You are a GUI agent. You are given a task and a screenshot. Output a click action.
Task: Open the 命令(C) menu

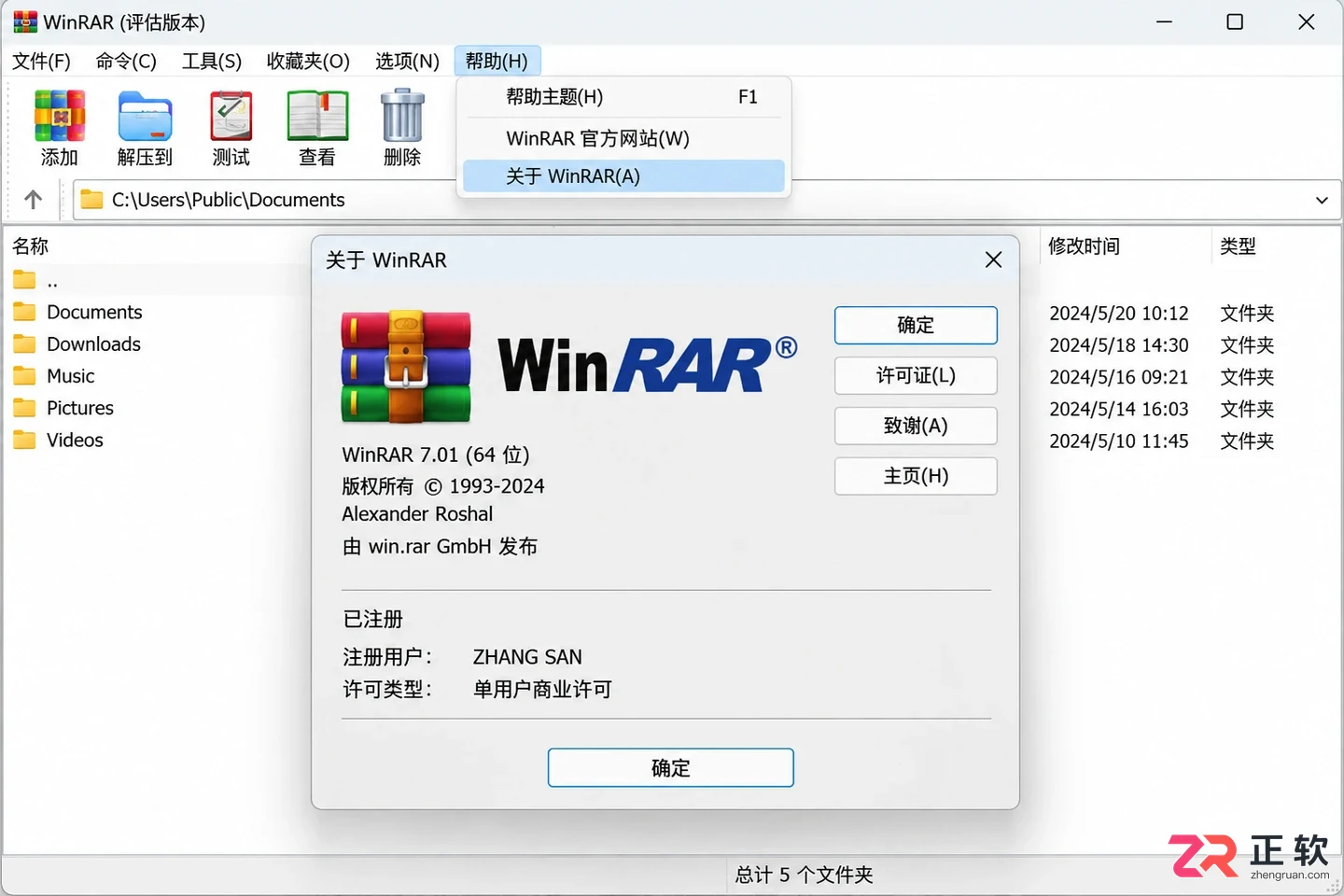point(126,62)
